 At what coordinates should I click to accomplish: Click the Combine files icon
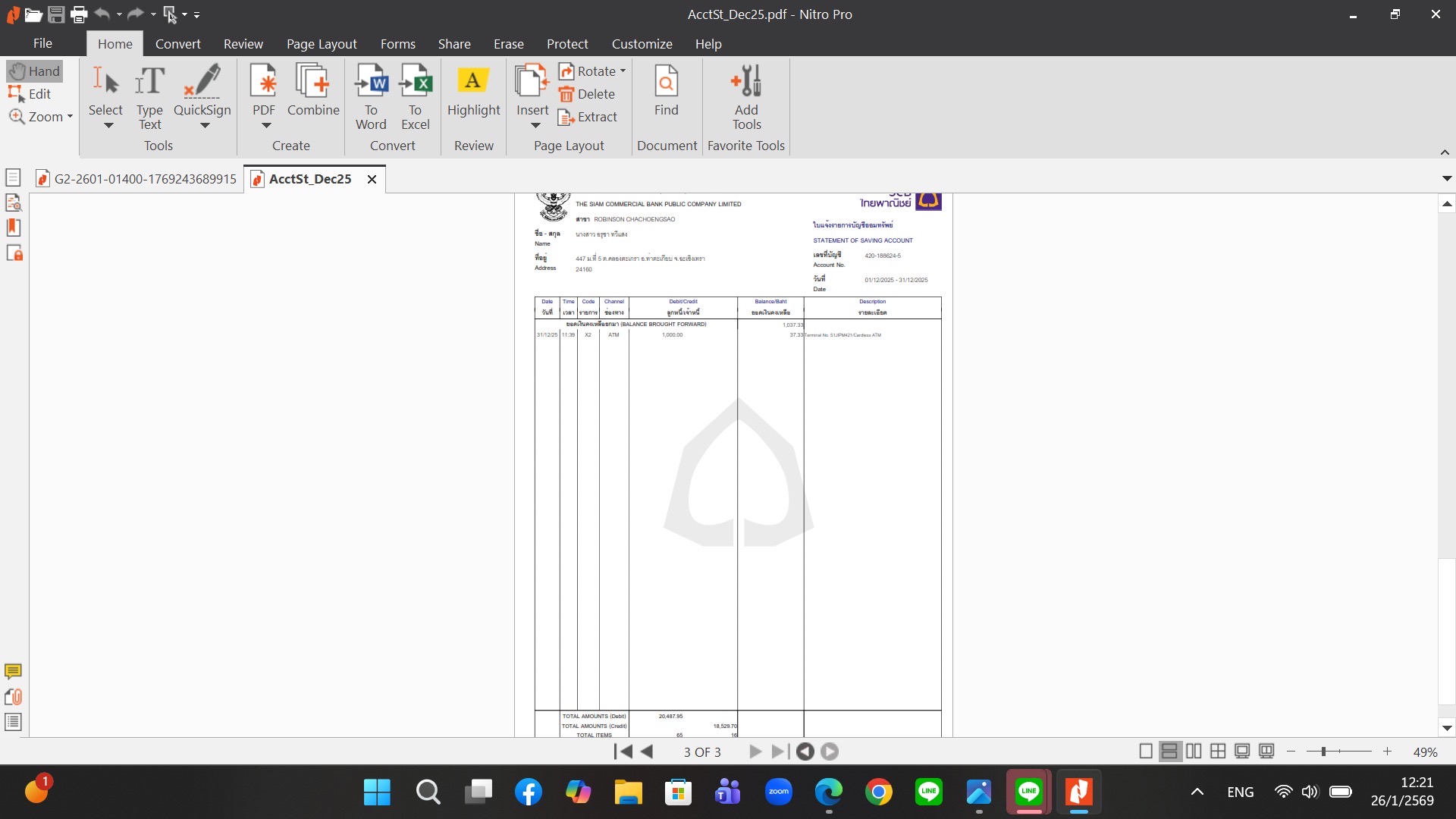312,82
